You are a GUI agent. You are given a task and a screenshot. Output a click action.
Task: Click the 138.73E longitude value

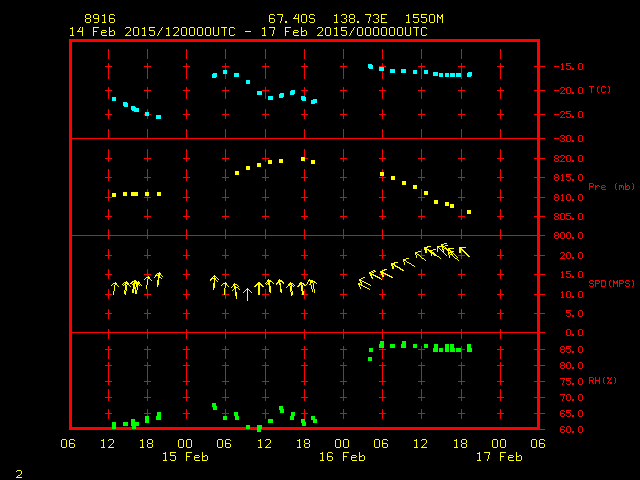[x=346, y=19]
